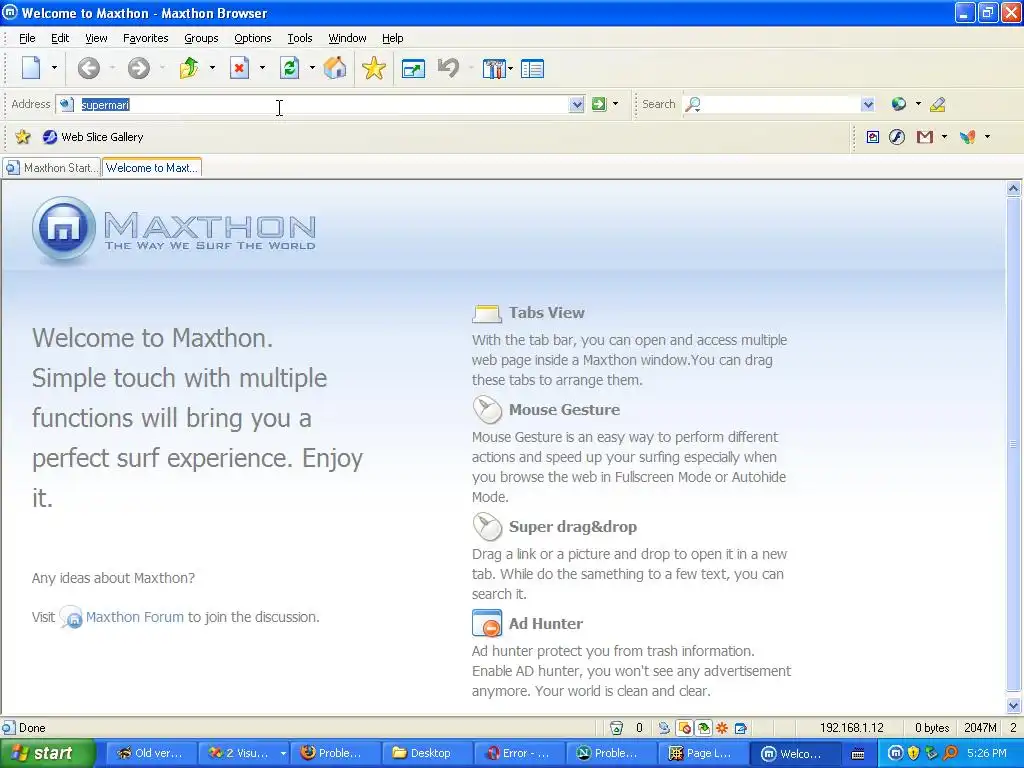Stop loading with the red X page icon
The width and height of the screenshot is (1024, 768).
point(240,68)
